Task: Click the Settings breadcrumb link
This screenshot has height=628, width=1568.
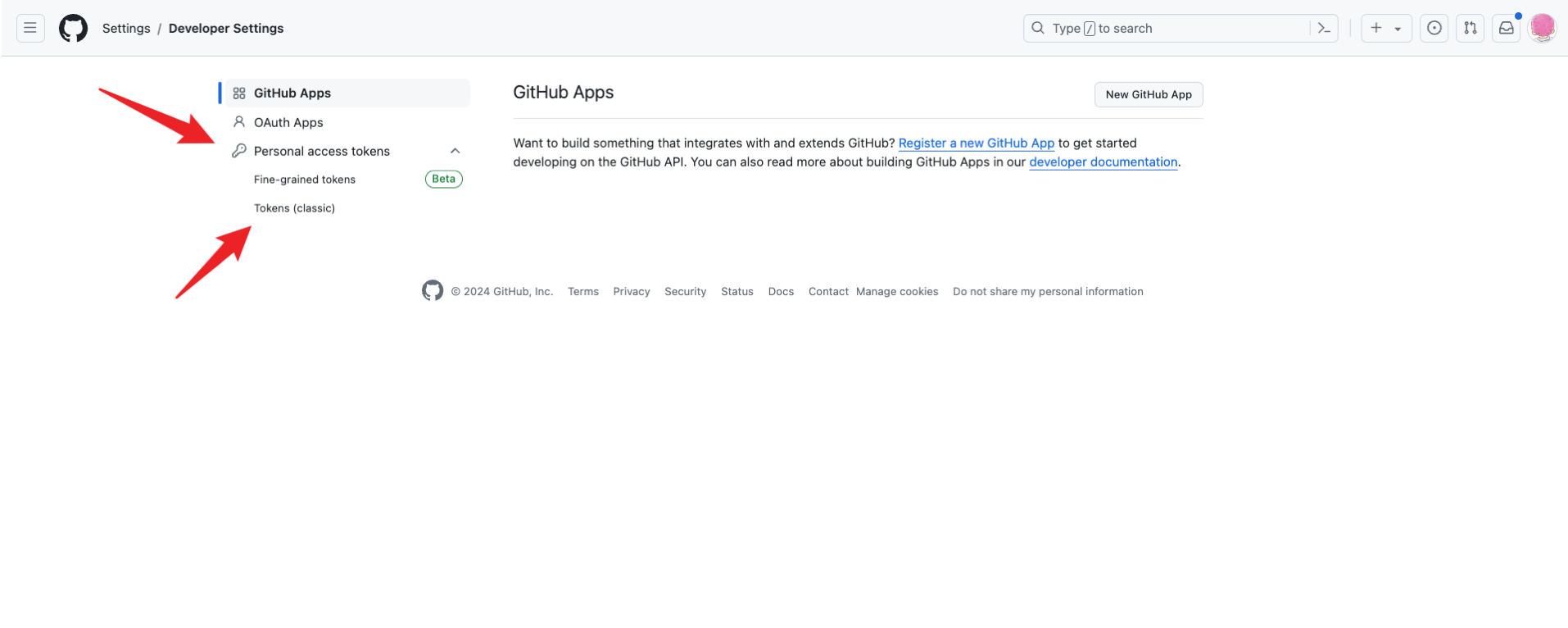Action: click(126, 28)
